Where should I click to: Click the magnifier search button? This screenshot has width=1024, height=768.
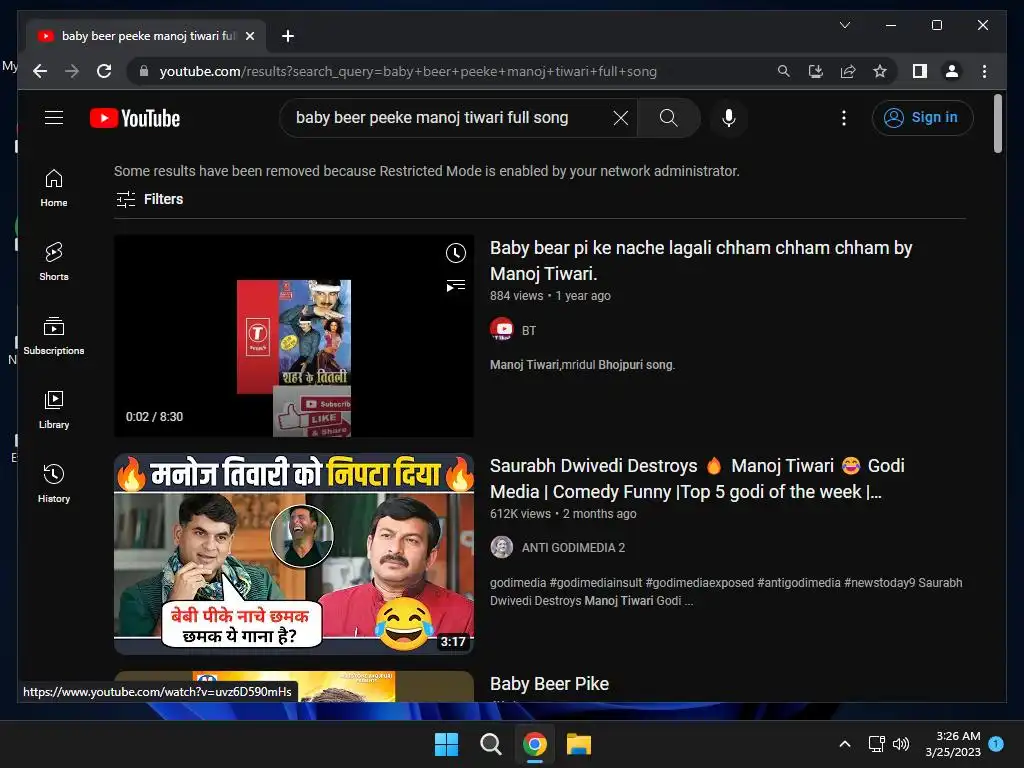(668, 118)
